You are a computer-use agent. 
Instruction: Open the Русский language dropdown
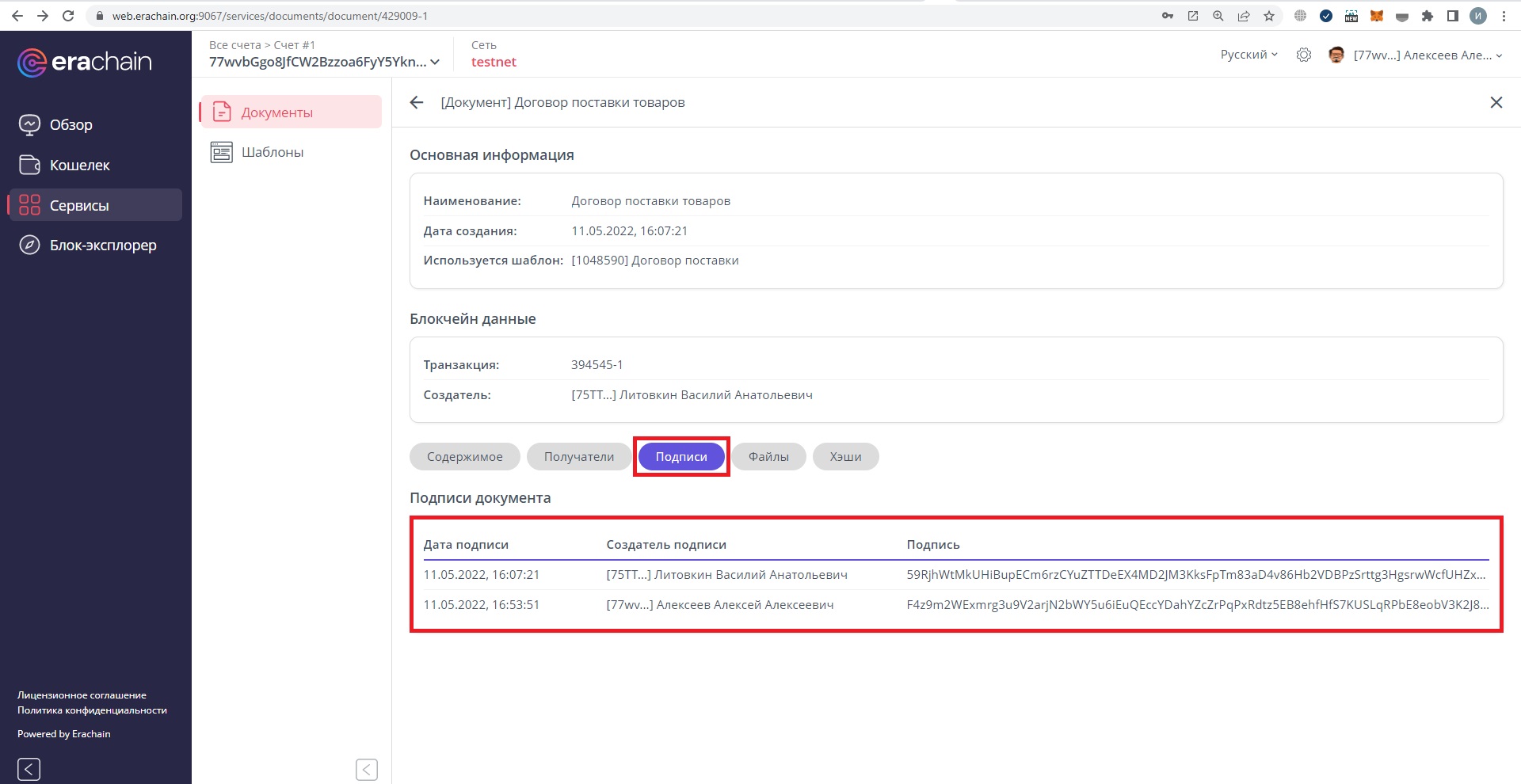tap(1248, 55)
